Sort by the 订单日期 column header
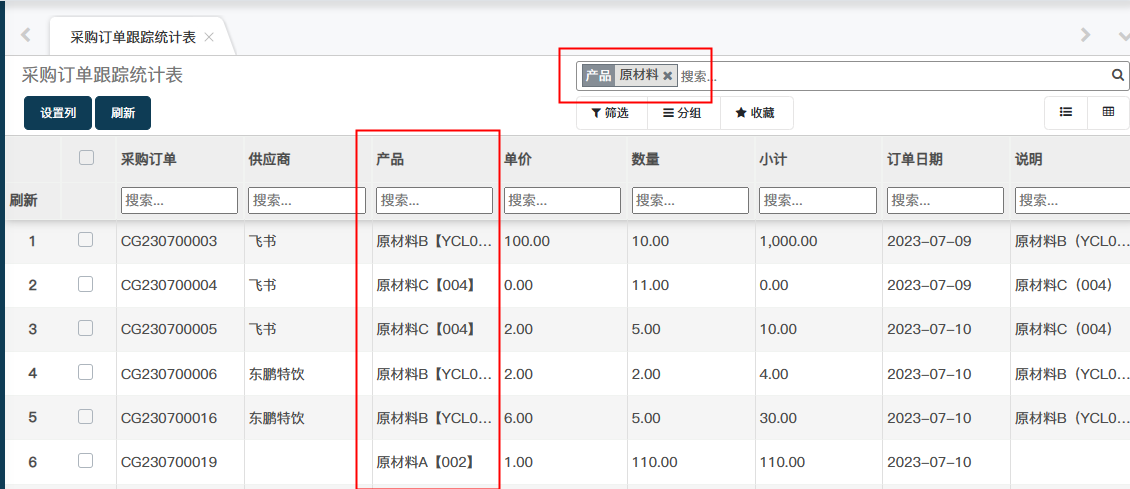This screenshot has height=489, width=1130. (914, 159)
